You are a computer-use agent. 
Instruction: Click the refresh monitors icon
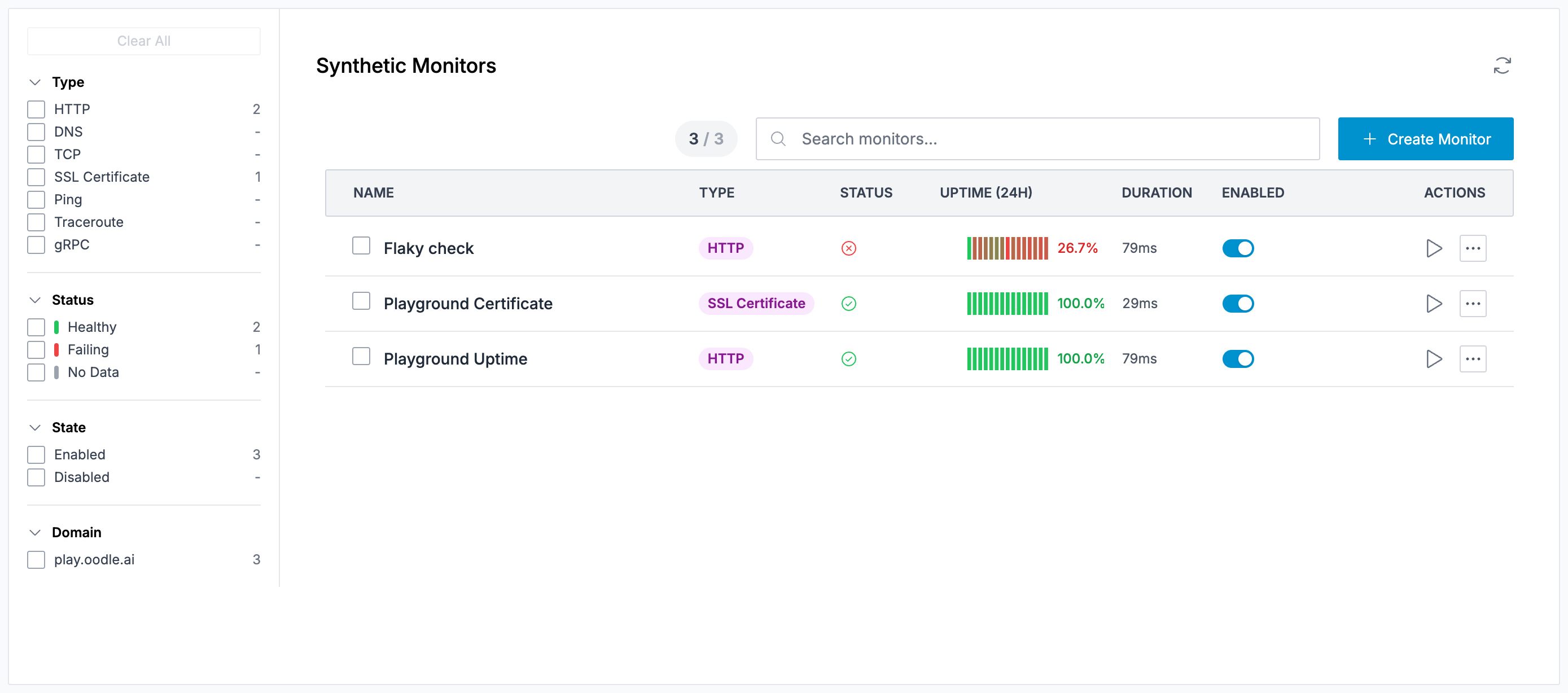(1501, 65)
